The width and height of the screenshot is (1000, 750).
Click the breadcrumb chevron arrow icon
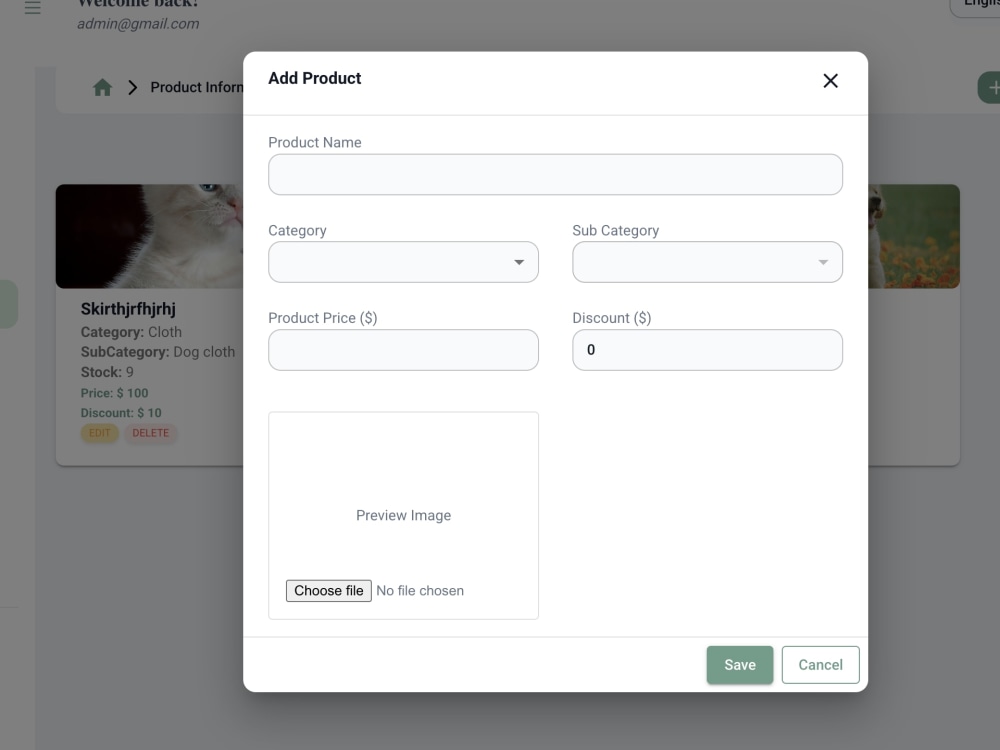point(132,87)
